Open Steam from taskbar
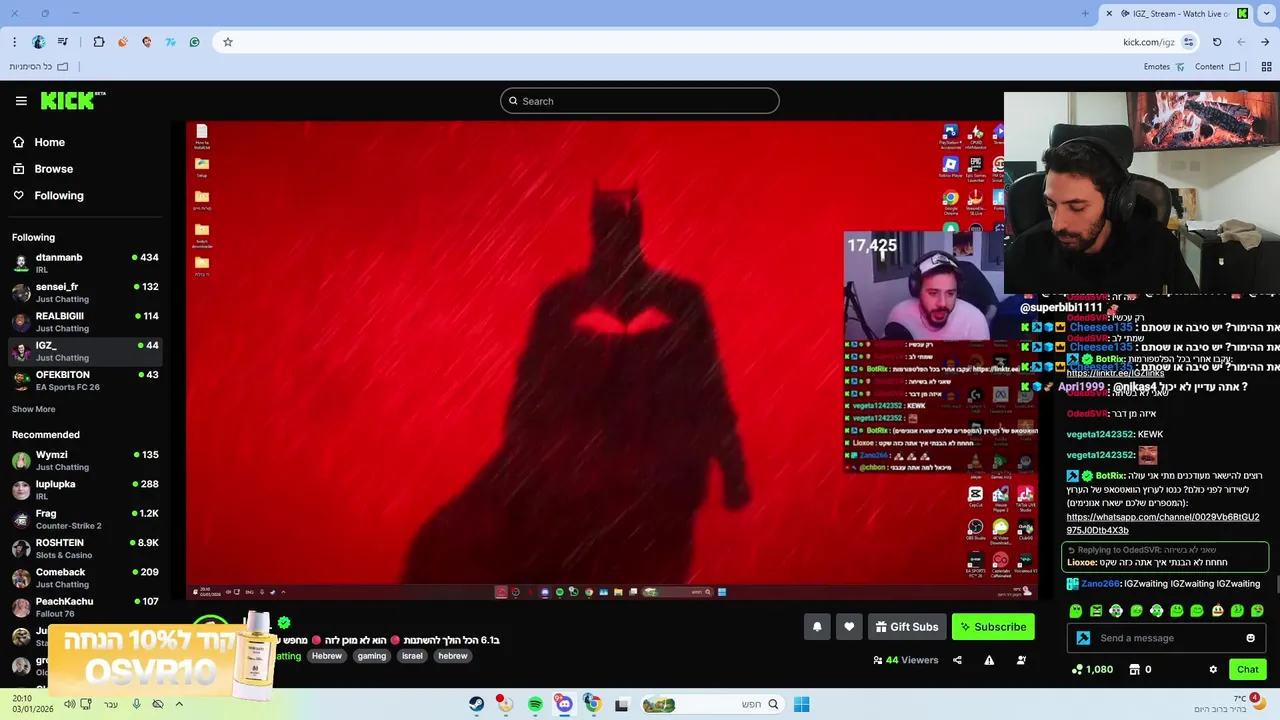1280x720 pixels. [476, 704]
